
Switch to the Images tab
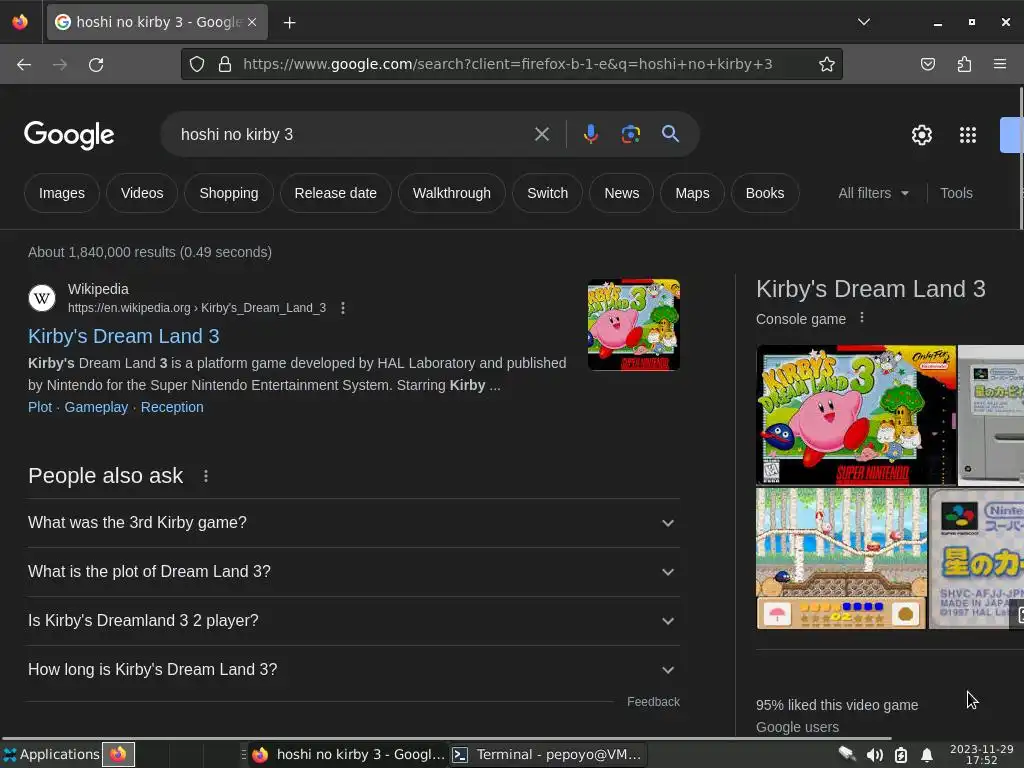coord(61,193)
